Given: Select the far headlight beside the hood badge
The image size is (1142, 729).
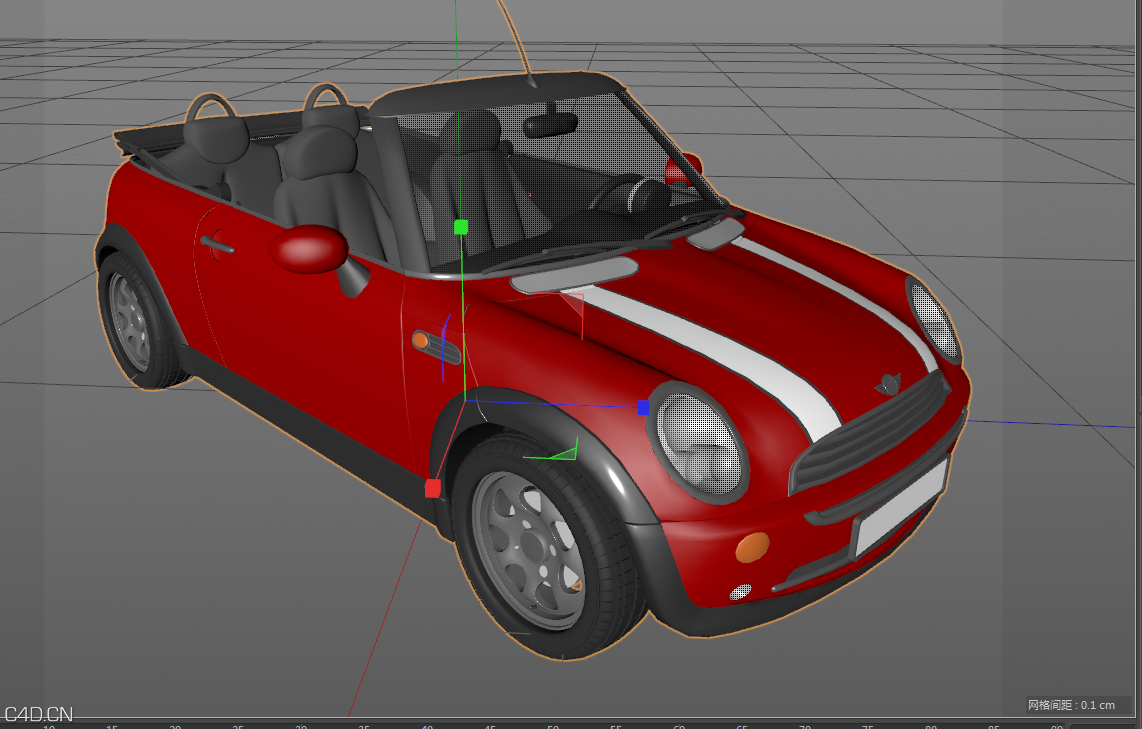Looking at the screenshot, I should (x=935, y=319).
